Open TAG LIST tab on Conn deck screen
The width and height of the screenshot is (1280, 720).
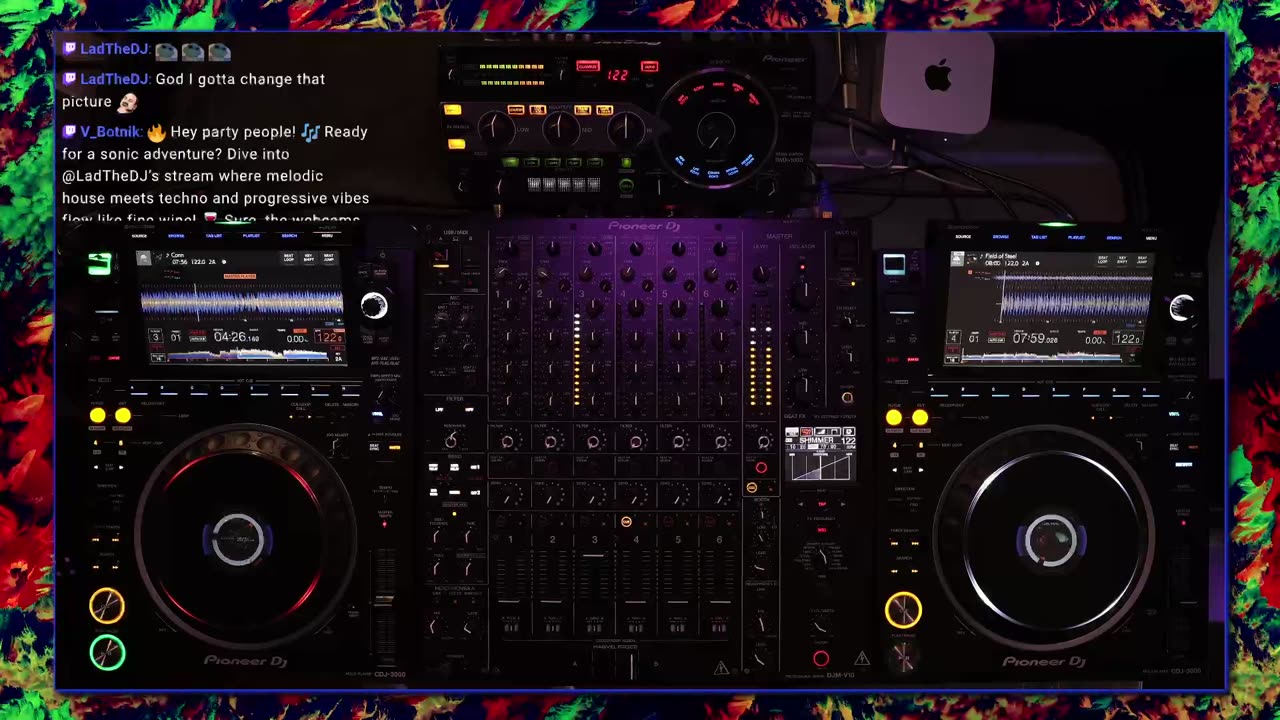click(x=214, y=236)
